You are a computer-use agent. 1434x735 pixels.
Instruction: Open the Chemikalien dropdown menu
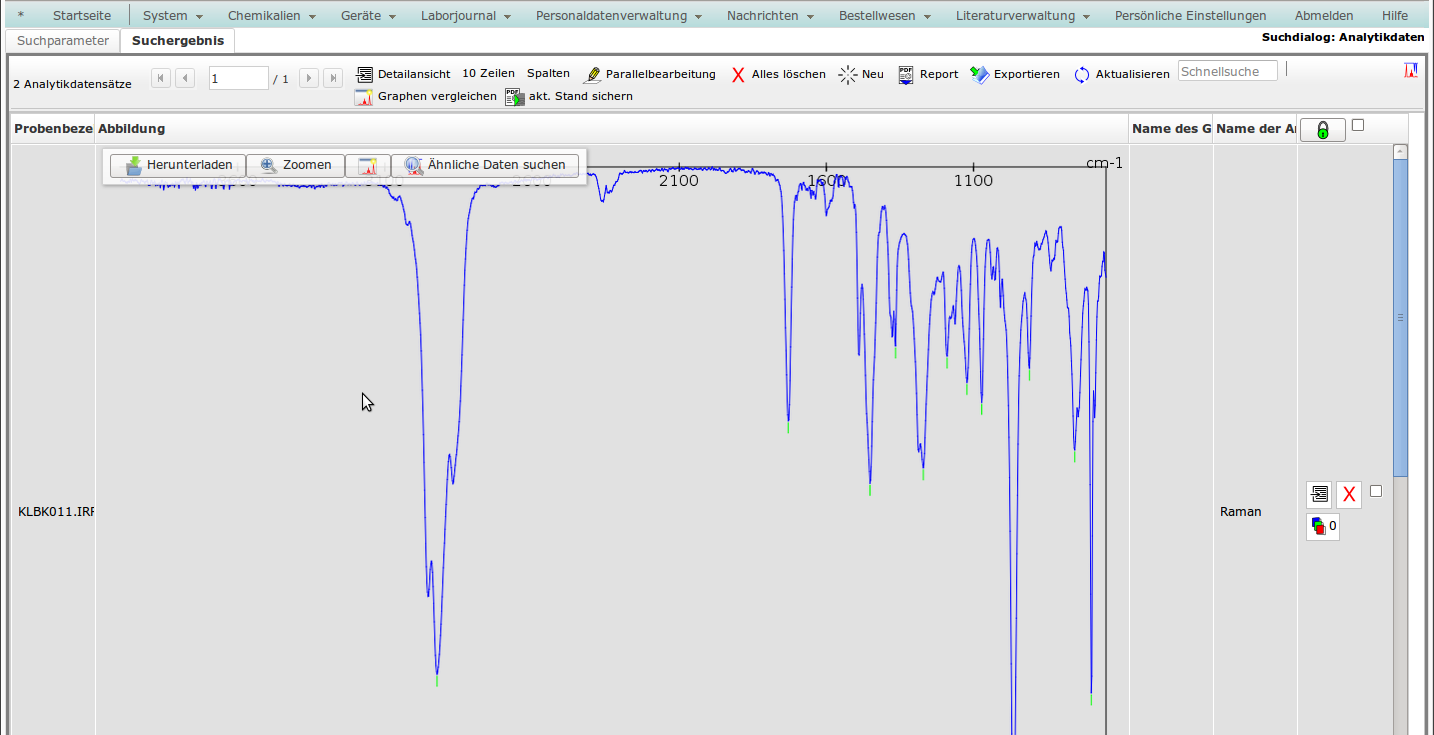[x=271, y=16]
